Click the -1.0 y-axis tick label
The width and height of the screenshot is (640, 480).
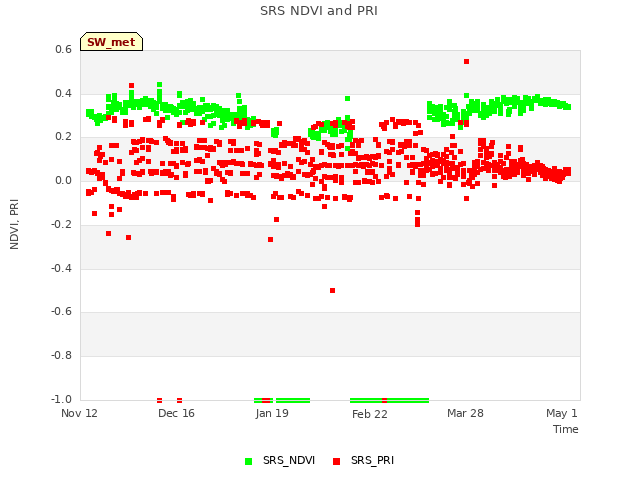tap(61, 399)
